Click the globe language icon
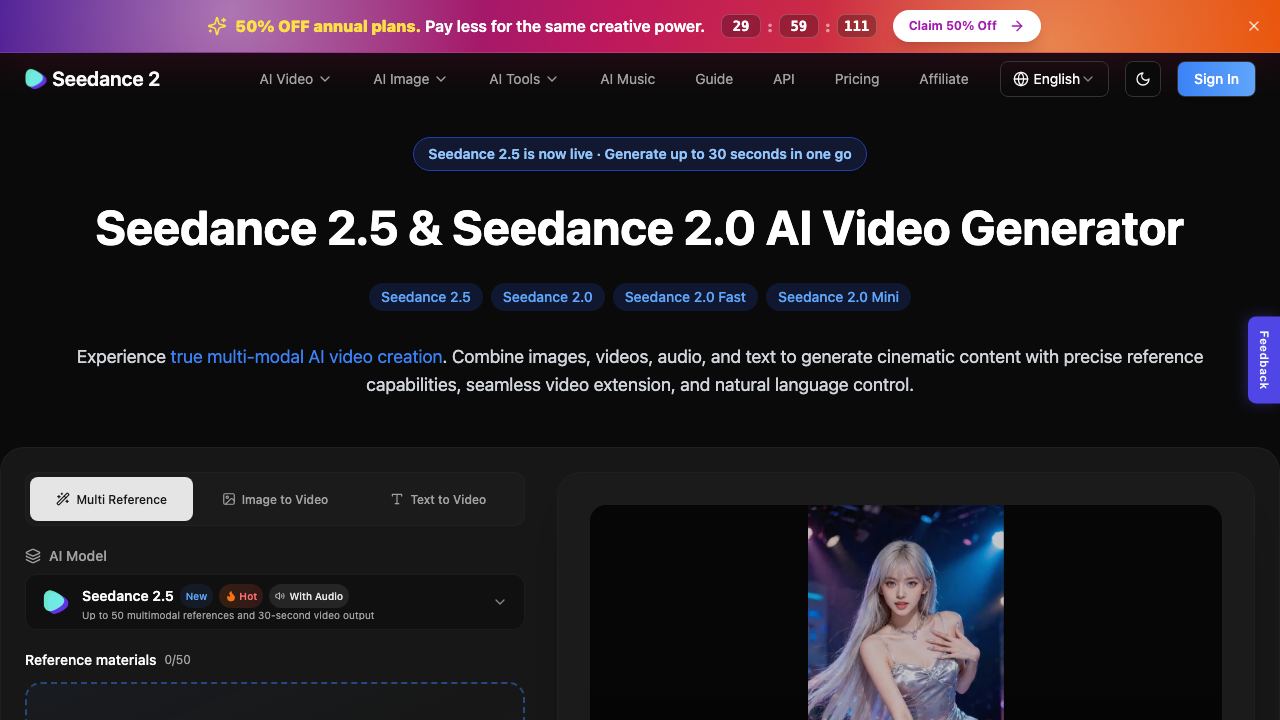Image resolution: width=1280 pixels, height=720 pixels. [x=1021, y=79]
